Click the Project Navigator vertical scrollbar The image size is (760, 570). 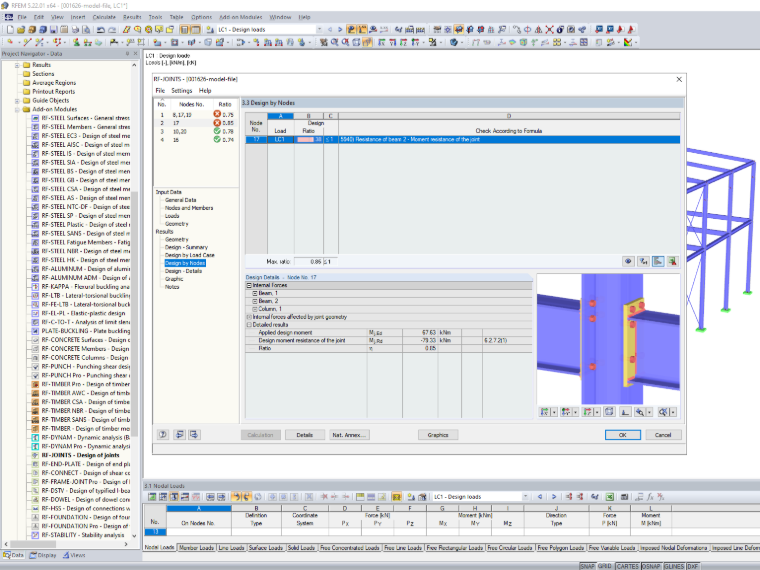pos(134,315)
